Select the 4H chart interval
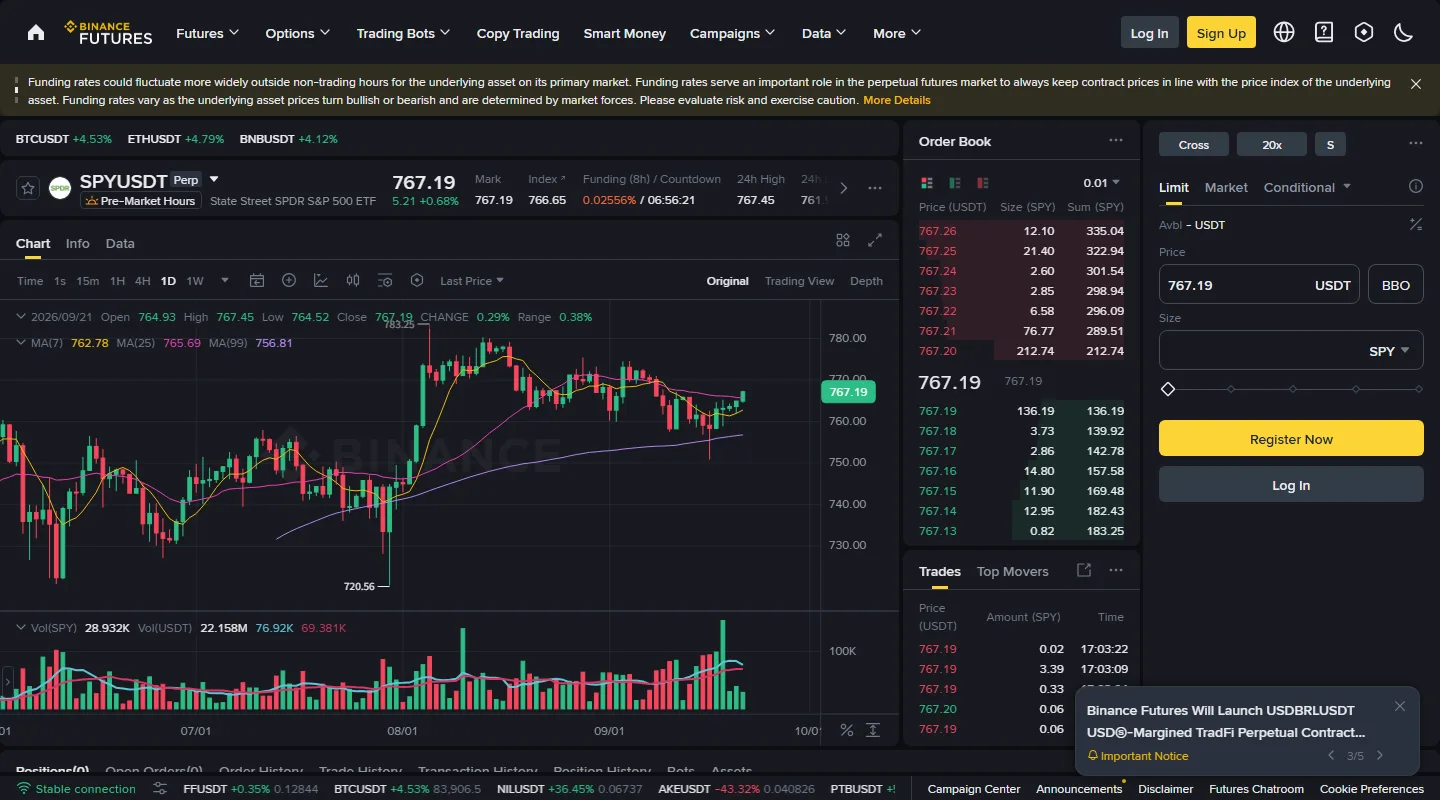 143,281
